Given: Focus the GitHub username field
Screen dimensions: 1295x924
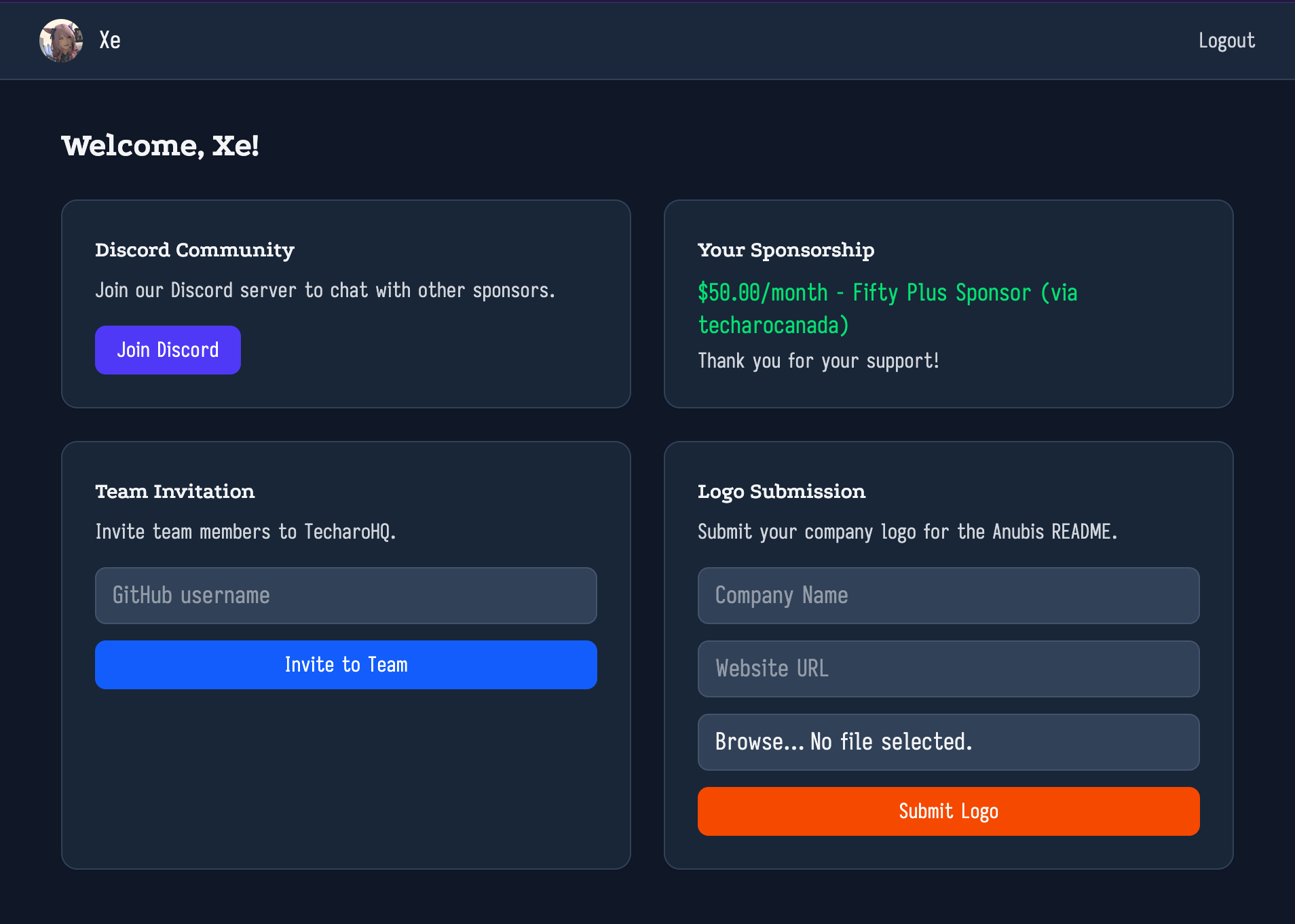Looking at the screenshot, I should (x=345, y=596).
